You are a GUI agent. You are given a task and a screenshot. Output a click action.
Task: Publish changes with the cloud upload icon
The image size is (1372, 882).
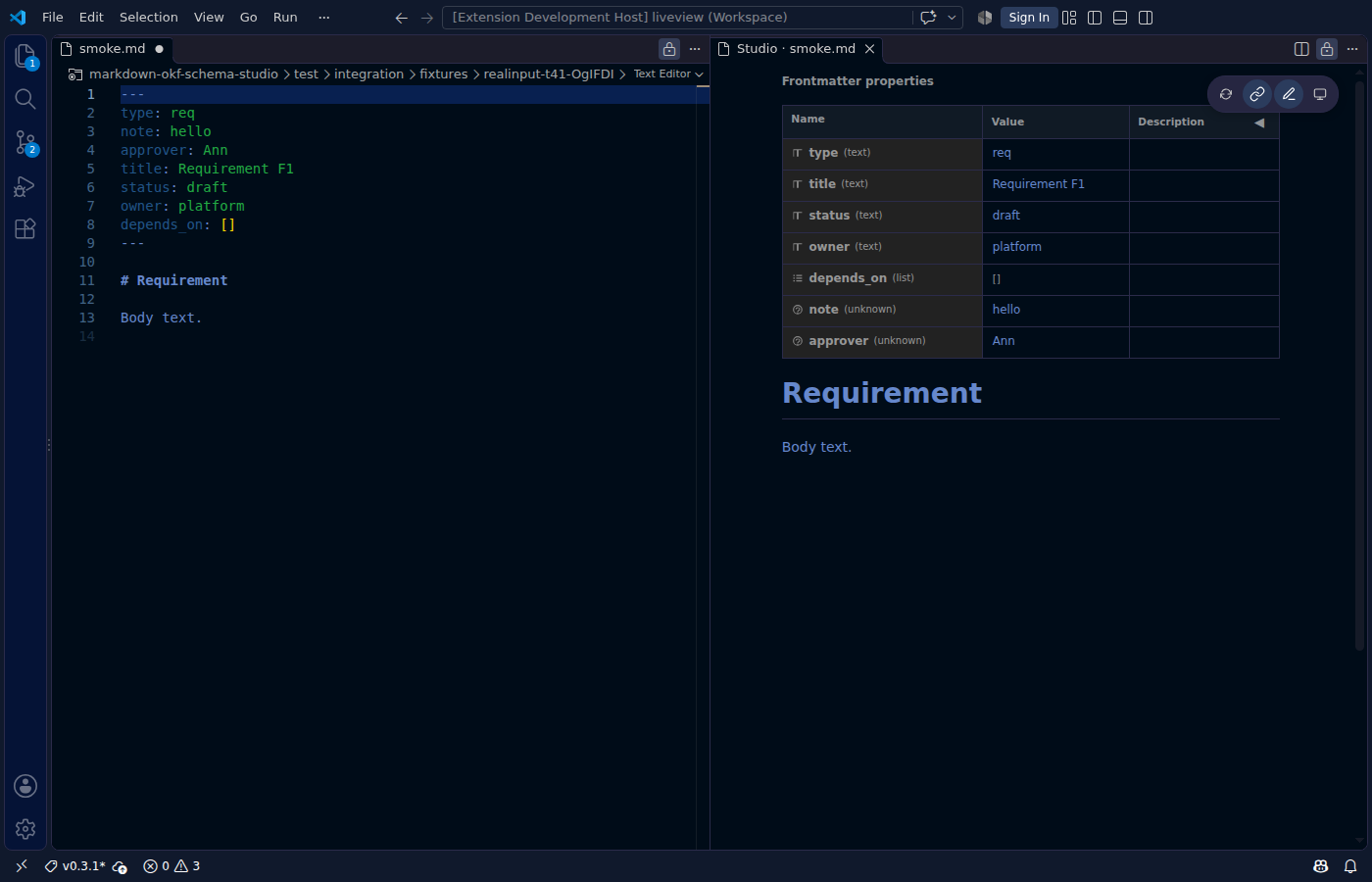120,866
